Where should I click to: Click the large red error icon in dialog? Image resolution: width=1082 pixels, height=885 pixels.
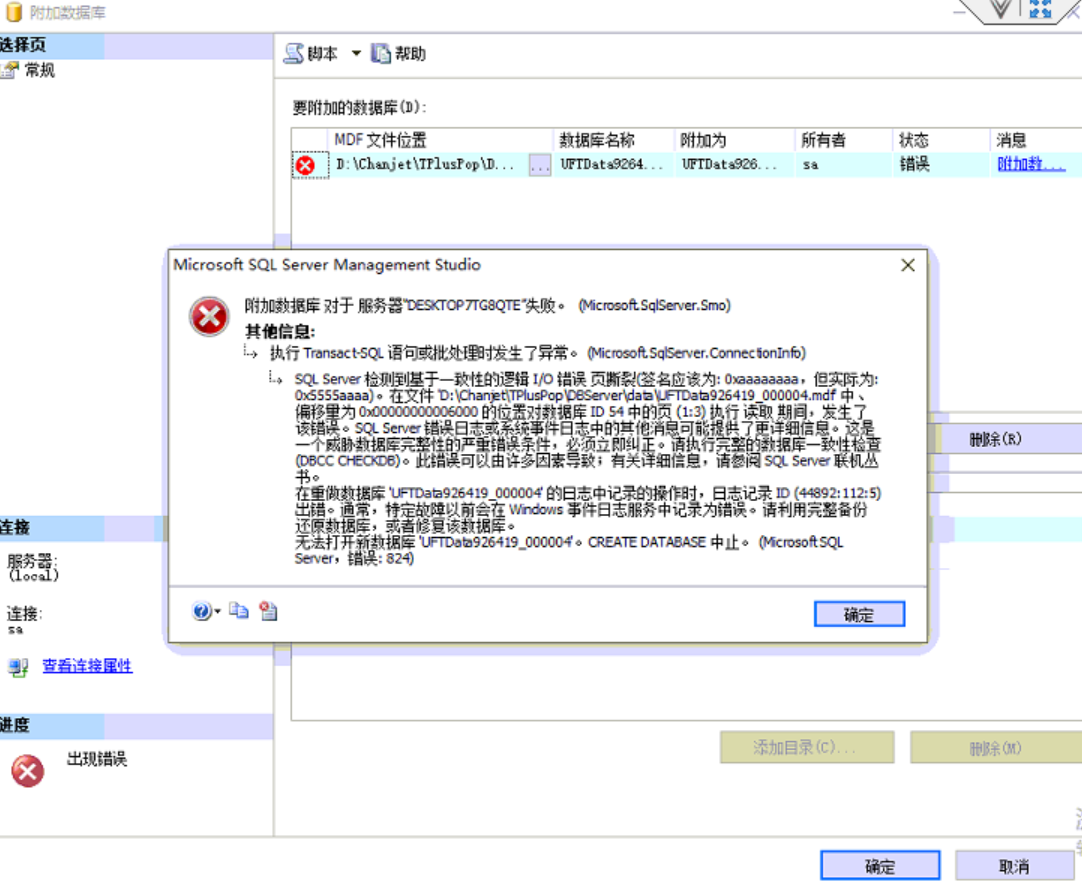pos(209,317)
